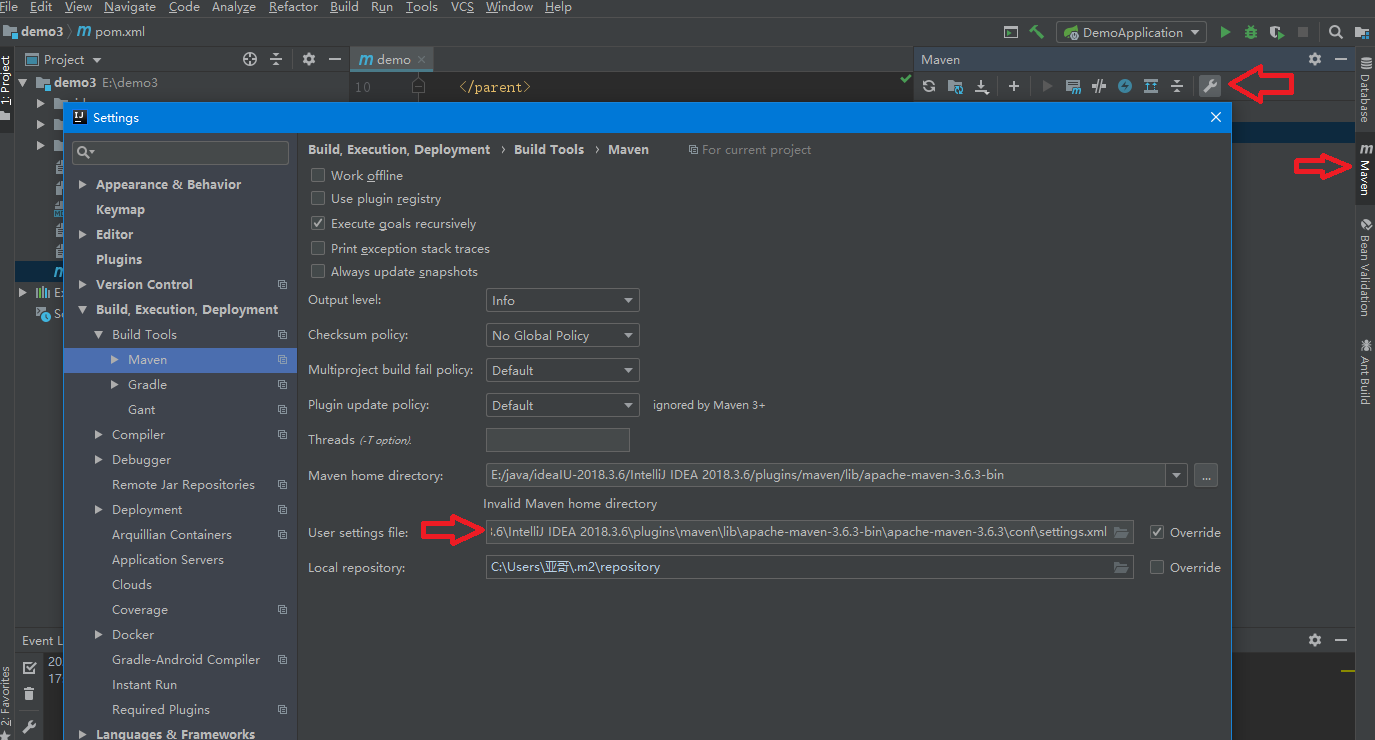The width and height of the screenshot is (1375, 740).
Task: Enable Use plugin registry checkbox
Action: 318,199
